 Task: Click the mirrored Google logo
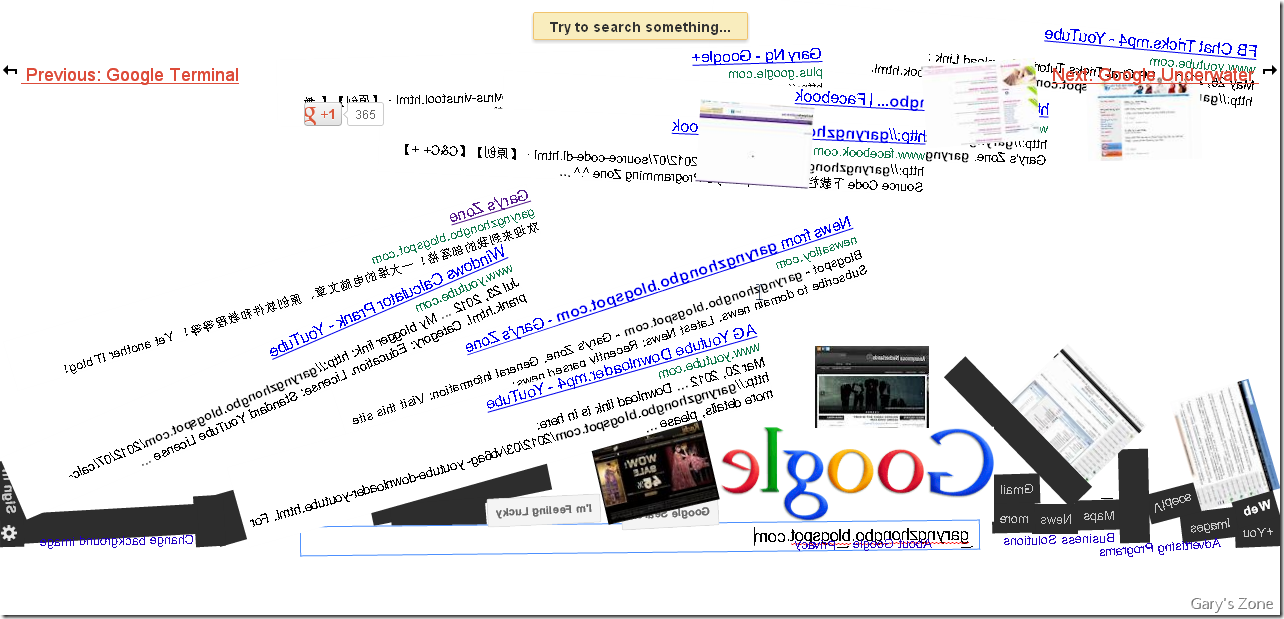857,471
